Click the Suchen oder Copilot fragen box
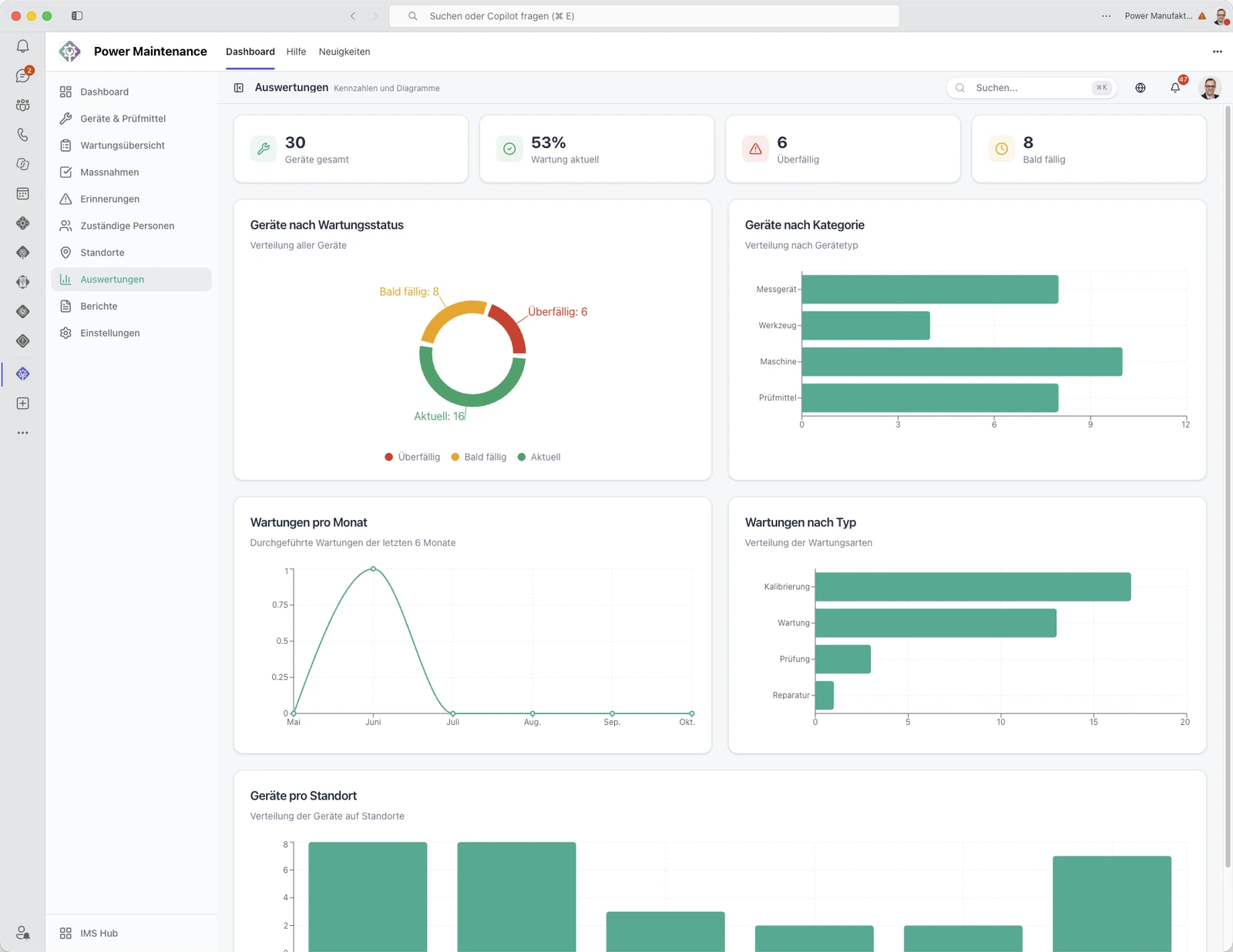Image resolution: width=1233 pixels, height=952 pixels. pos(644,16)
